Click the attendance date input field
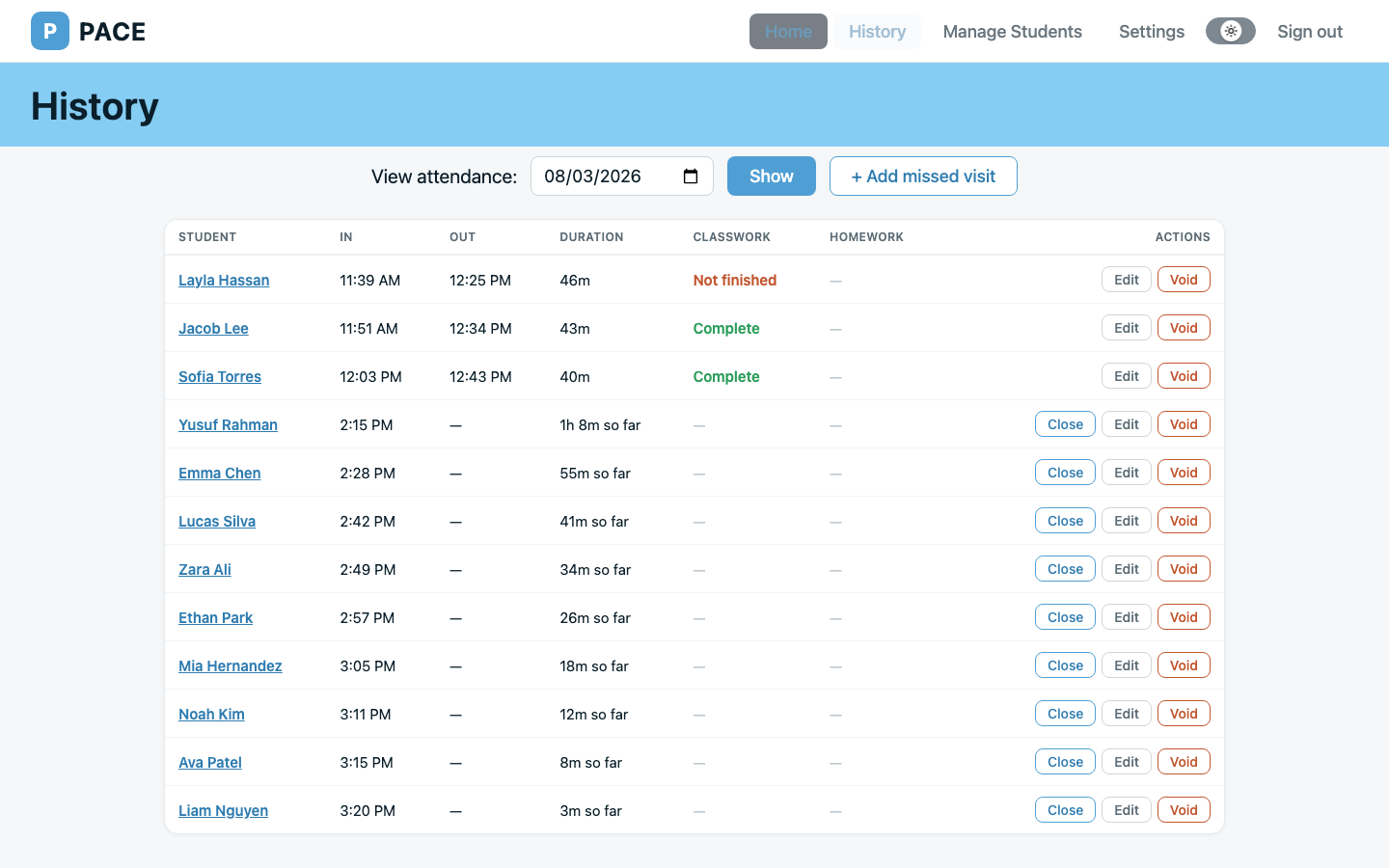Image resolution: width=1389 pixels, height=868 pixels. point(622,176)
